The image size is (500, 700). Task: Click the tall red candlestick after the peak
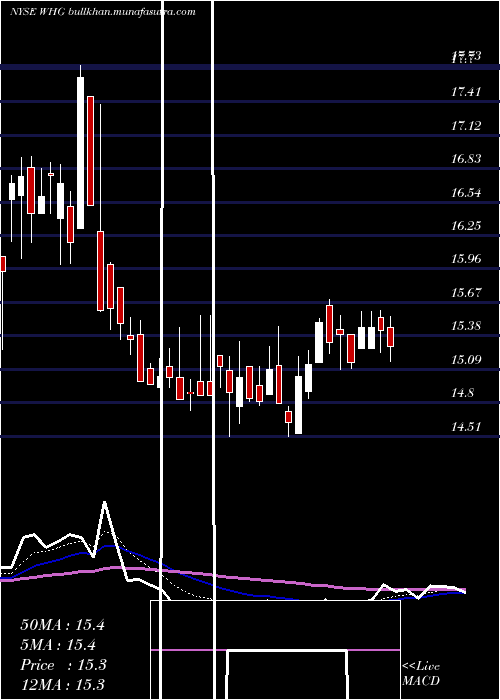click(91, 151)
